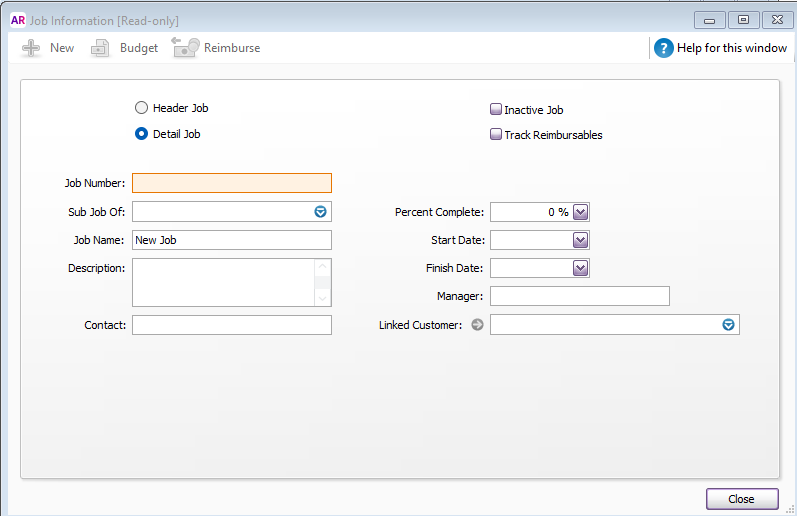Enable the Inactive Job checkbox
Viewport: 797px width, 516px height.
click(496, 110)
